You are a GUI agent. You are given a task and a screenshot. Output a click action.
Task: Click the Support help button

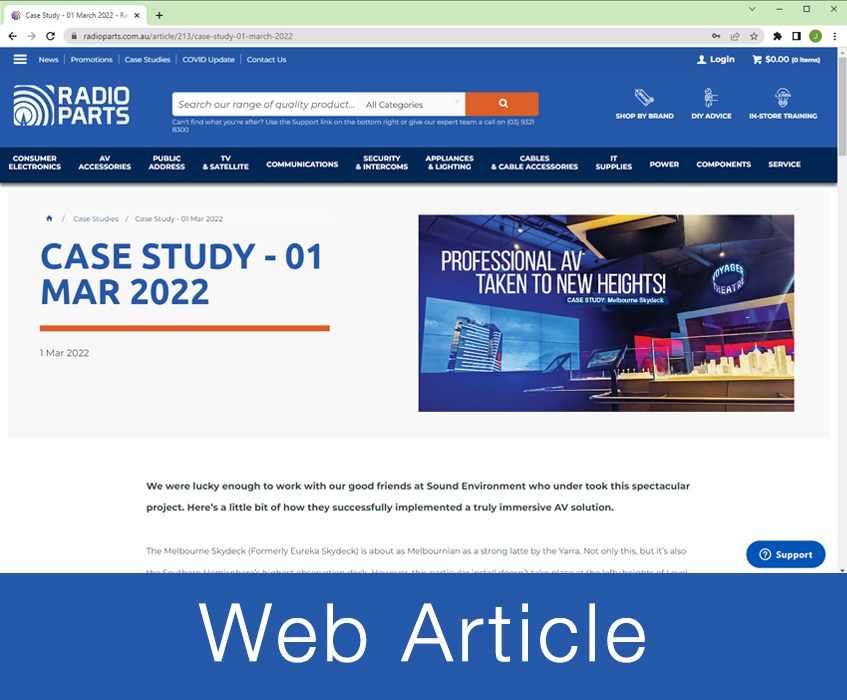(x=785, y=554)
